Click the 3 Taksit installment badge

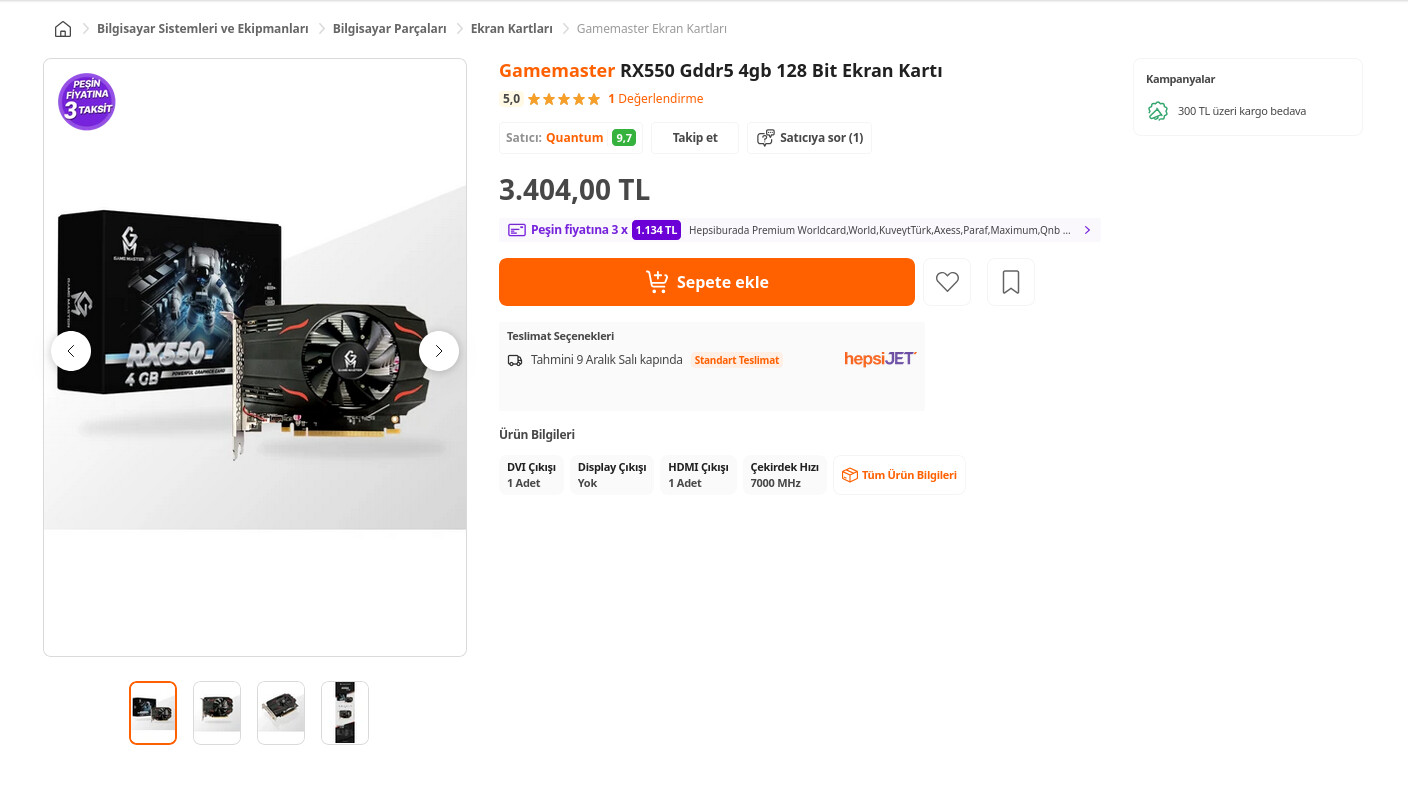[x=87, y=102]
